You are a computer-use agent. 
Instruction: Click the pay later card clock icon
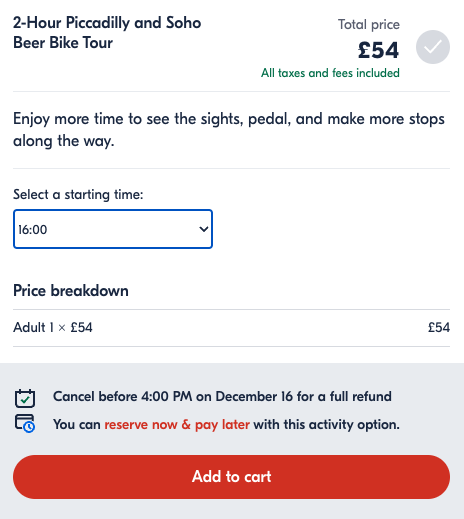point(25,423)
